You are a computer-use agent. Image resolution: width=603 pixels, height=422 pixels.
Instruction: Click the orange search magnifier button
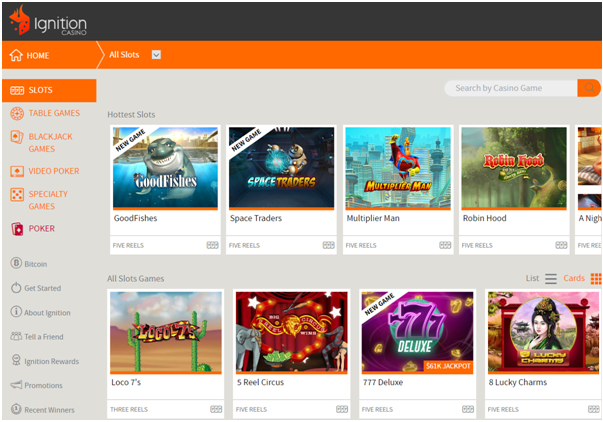point(589,88)
